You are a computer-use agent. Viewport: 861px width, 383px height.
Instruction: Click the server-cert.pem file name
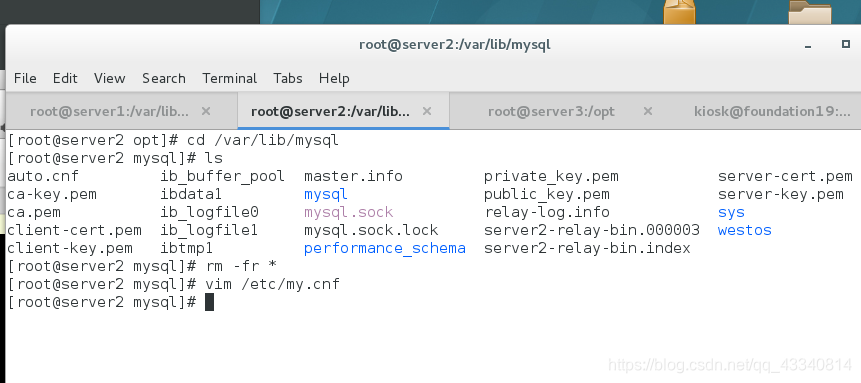785,176
